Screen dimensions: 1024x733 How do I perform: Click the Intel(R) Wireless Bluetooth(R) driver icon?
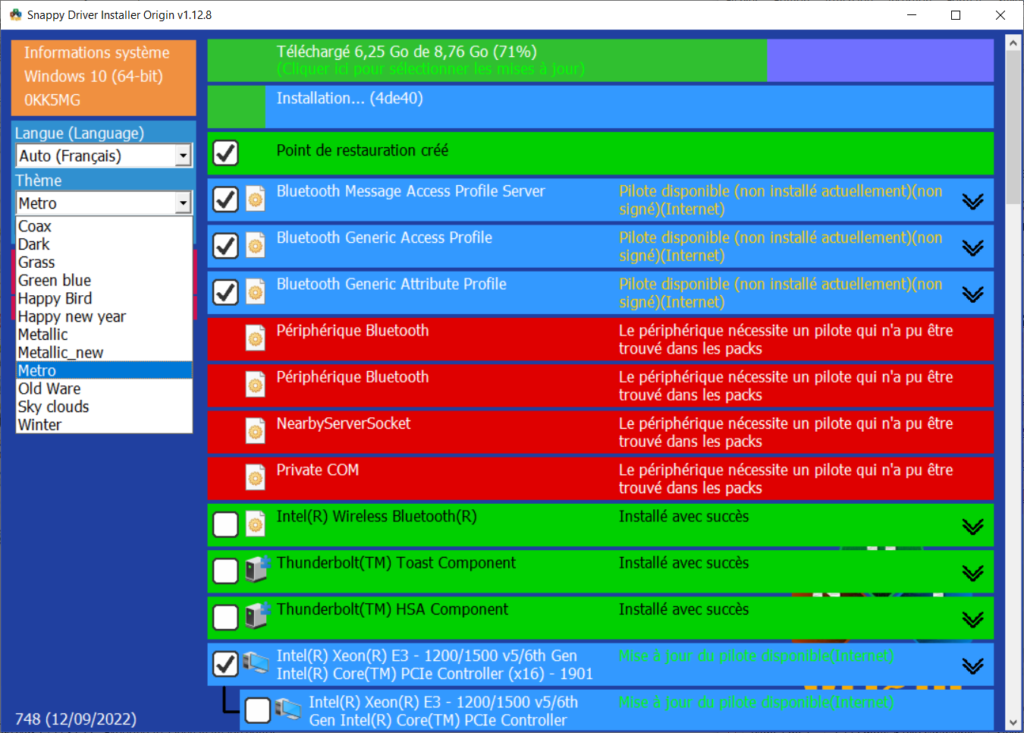coord(255,524)
